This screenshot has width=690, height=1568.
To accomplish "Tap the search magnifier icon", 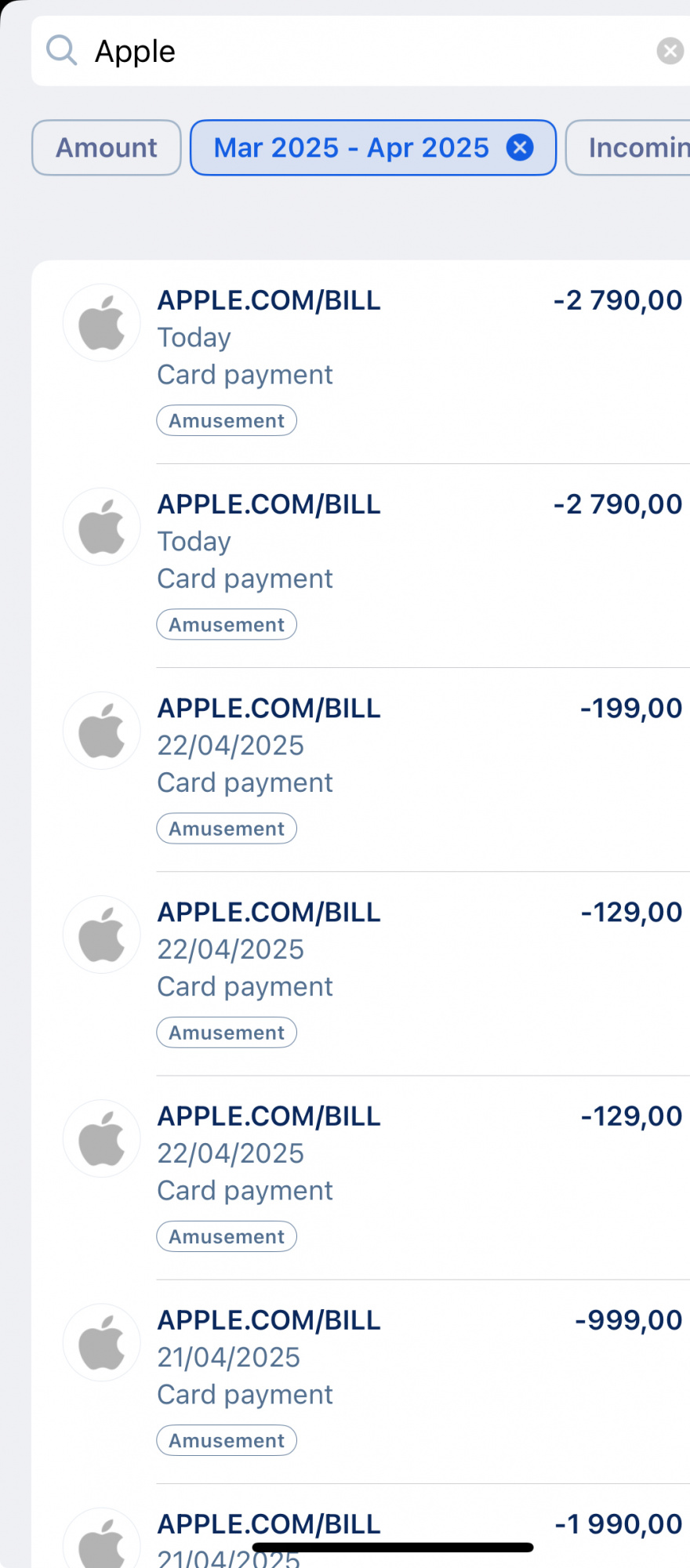I will tap(61, 51).
